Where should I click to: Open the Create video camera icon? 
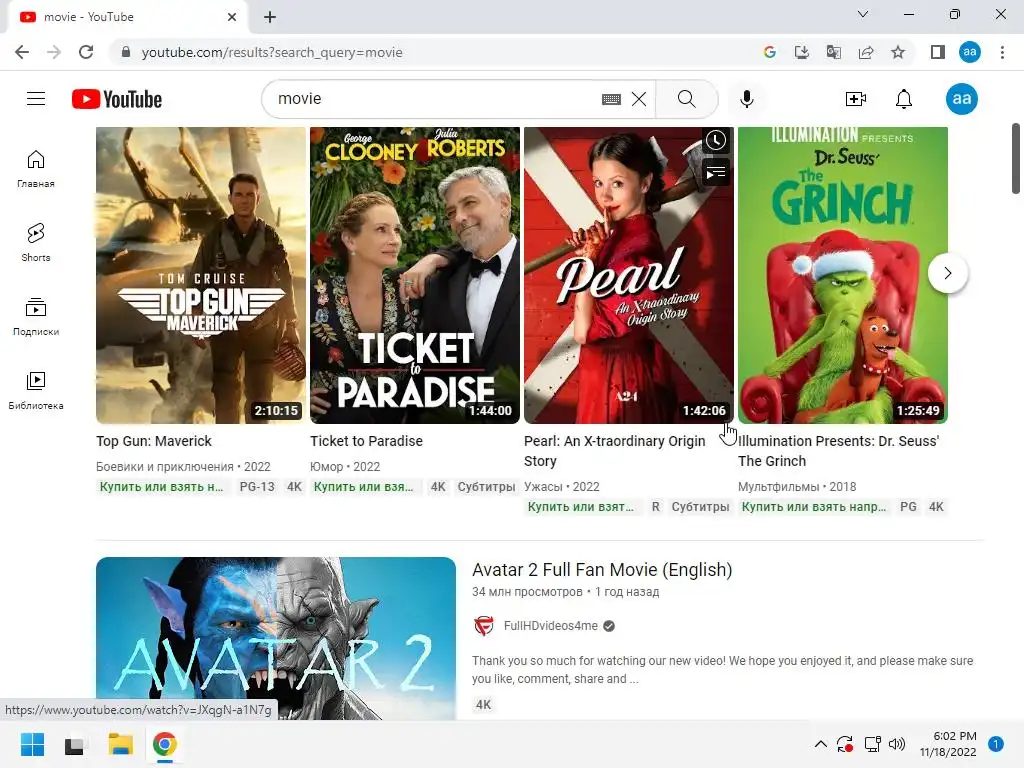(856, 99)
